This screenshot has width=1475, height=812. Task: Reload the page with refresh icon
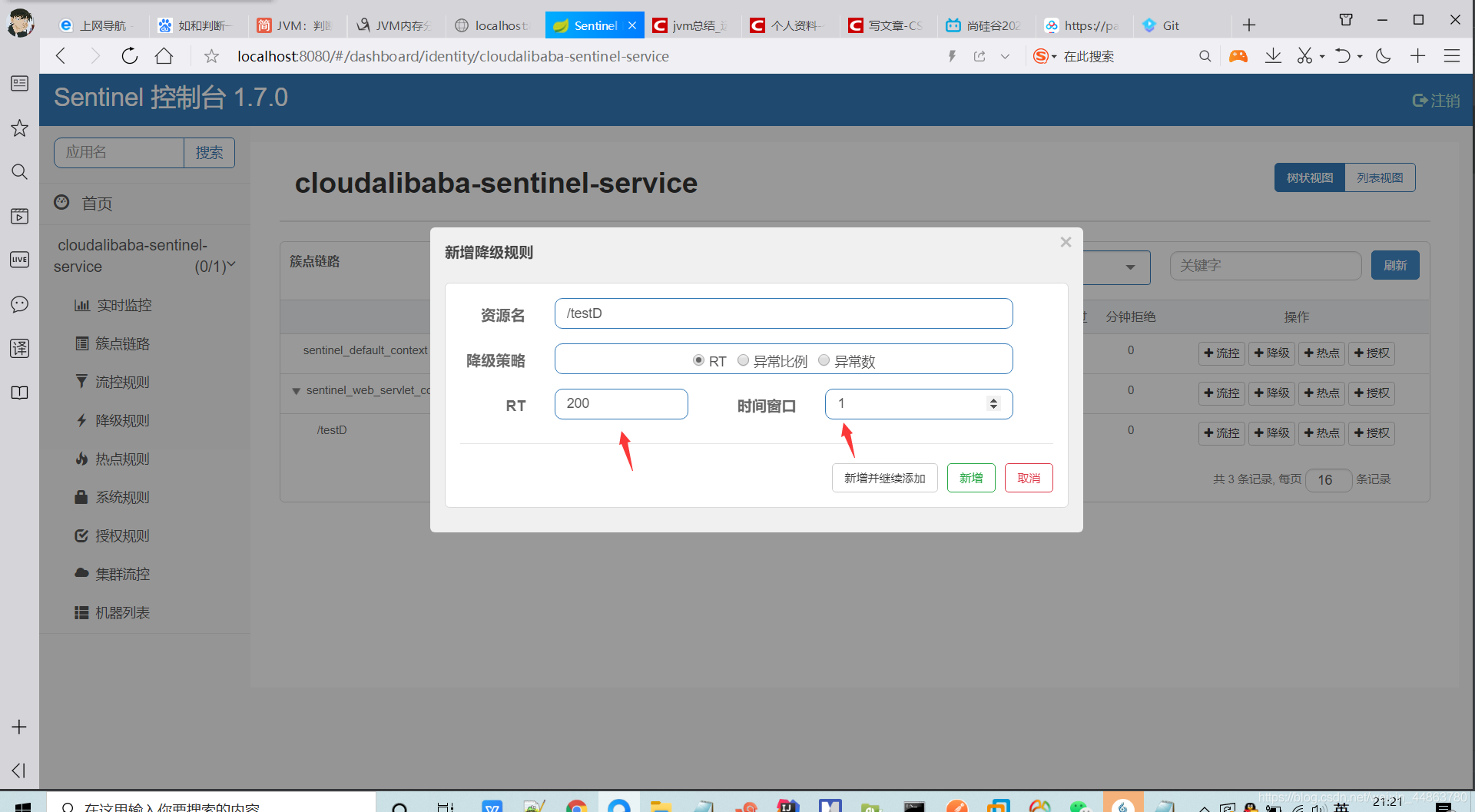point(130,56)
